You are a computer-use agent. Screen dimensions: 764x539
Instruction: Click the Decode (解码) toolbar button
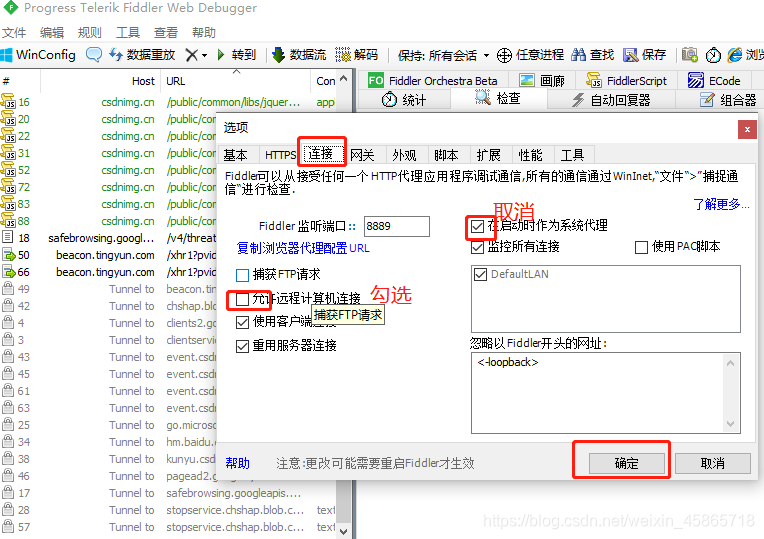357,55
